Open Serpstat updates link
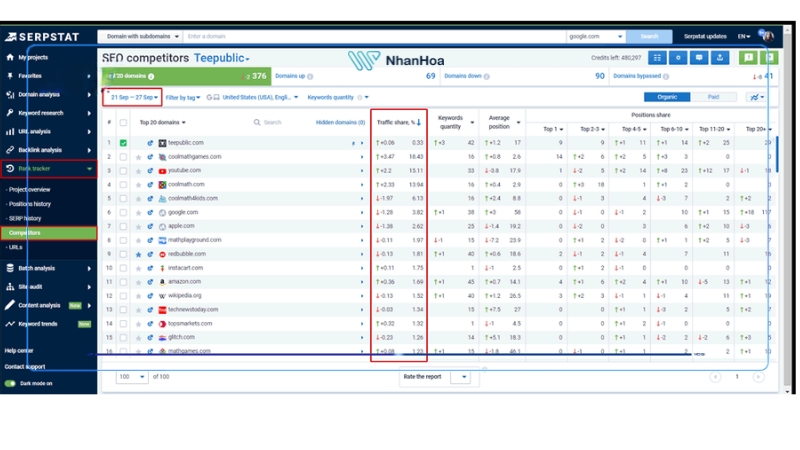800x450 pixels. 705,36
